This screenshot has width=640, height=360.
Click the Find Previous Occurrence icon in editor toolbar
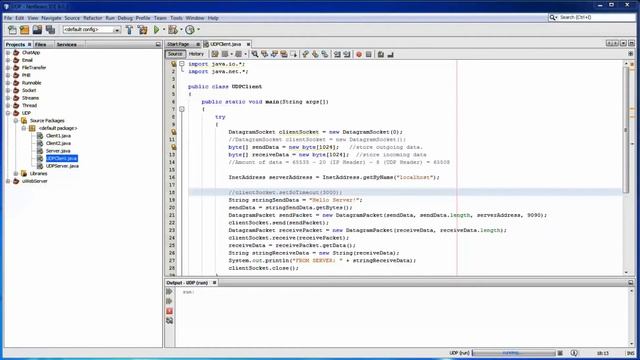coord(264,54)
